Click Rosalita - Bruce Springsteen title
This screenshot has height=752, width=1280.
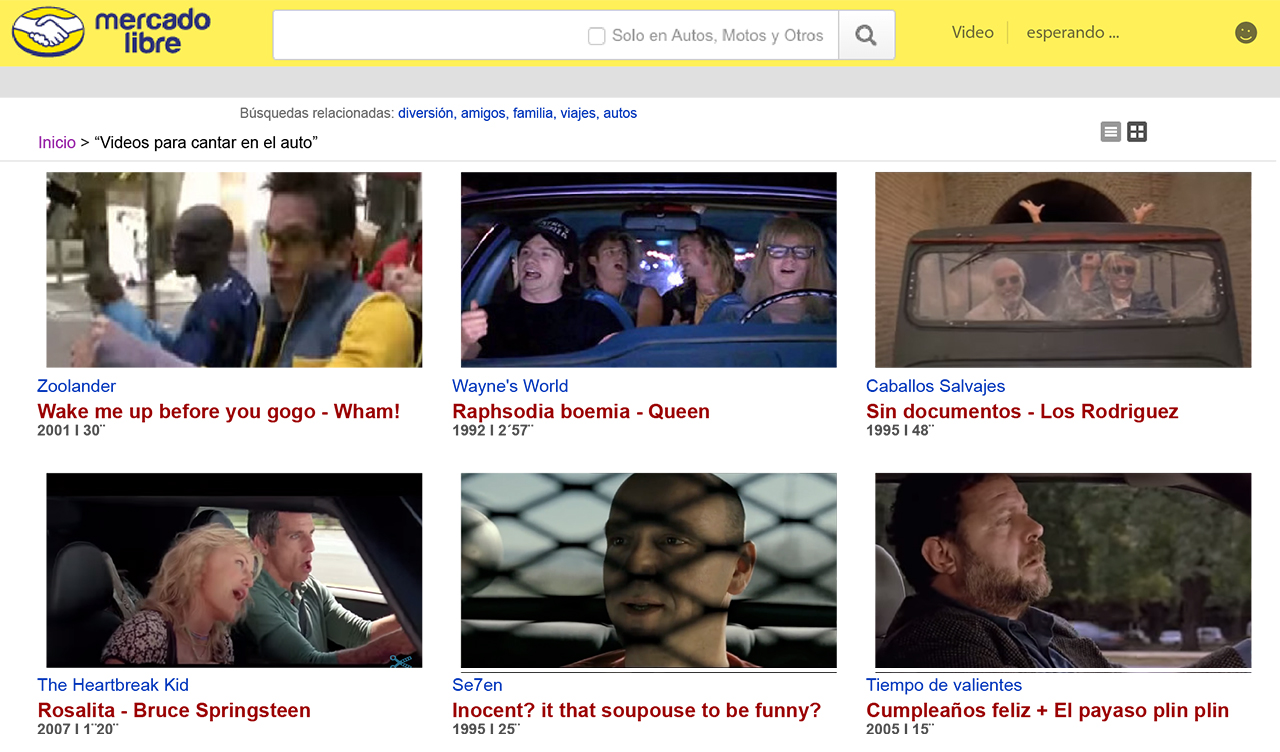[174, 711]
